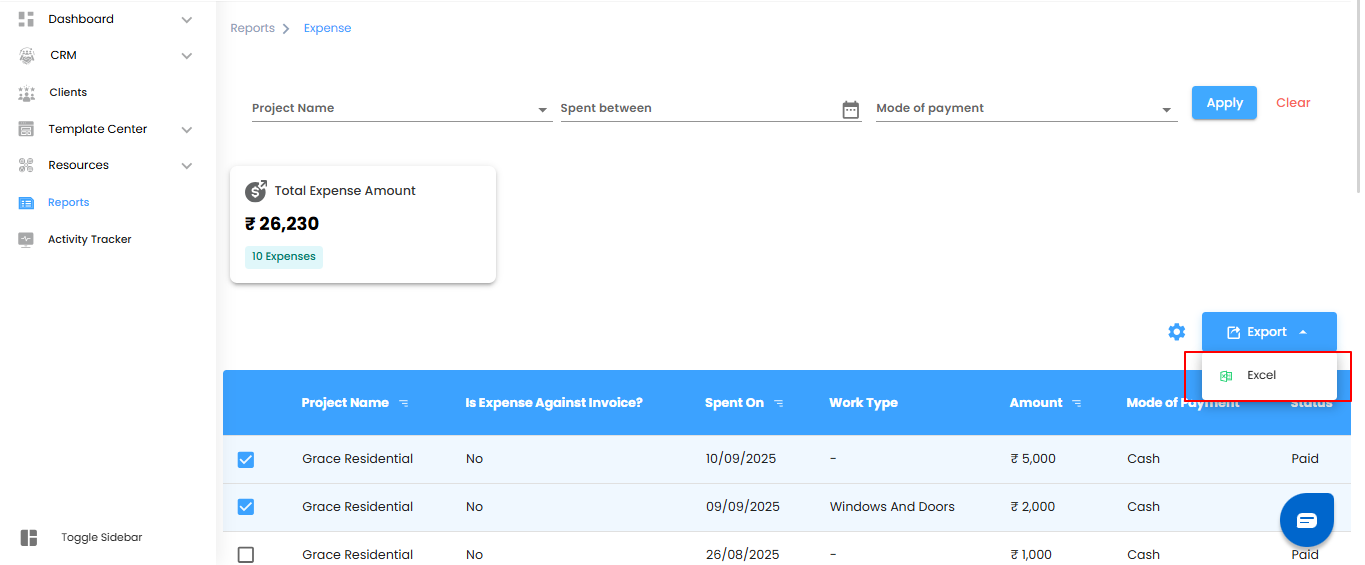Click the Clients icon in sidebar
This screenshot has height=565, width=1365.
pos(27,93)
